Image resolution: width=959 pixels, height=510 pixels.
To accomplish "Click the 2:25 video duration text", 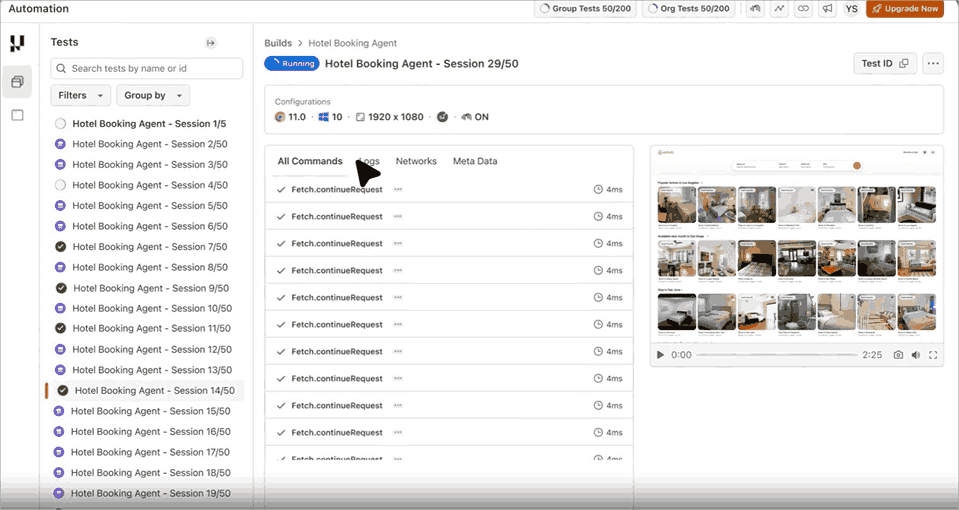I will (x=872, y=355).
